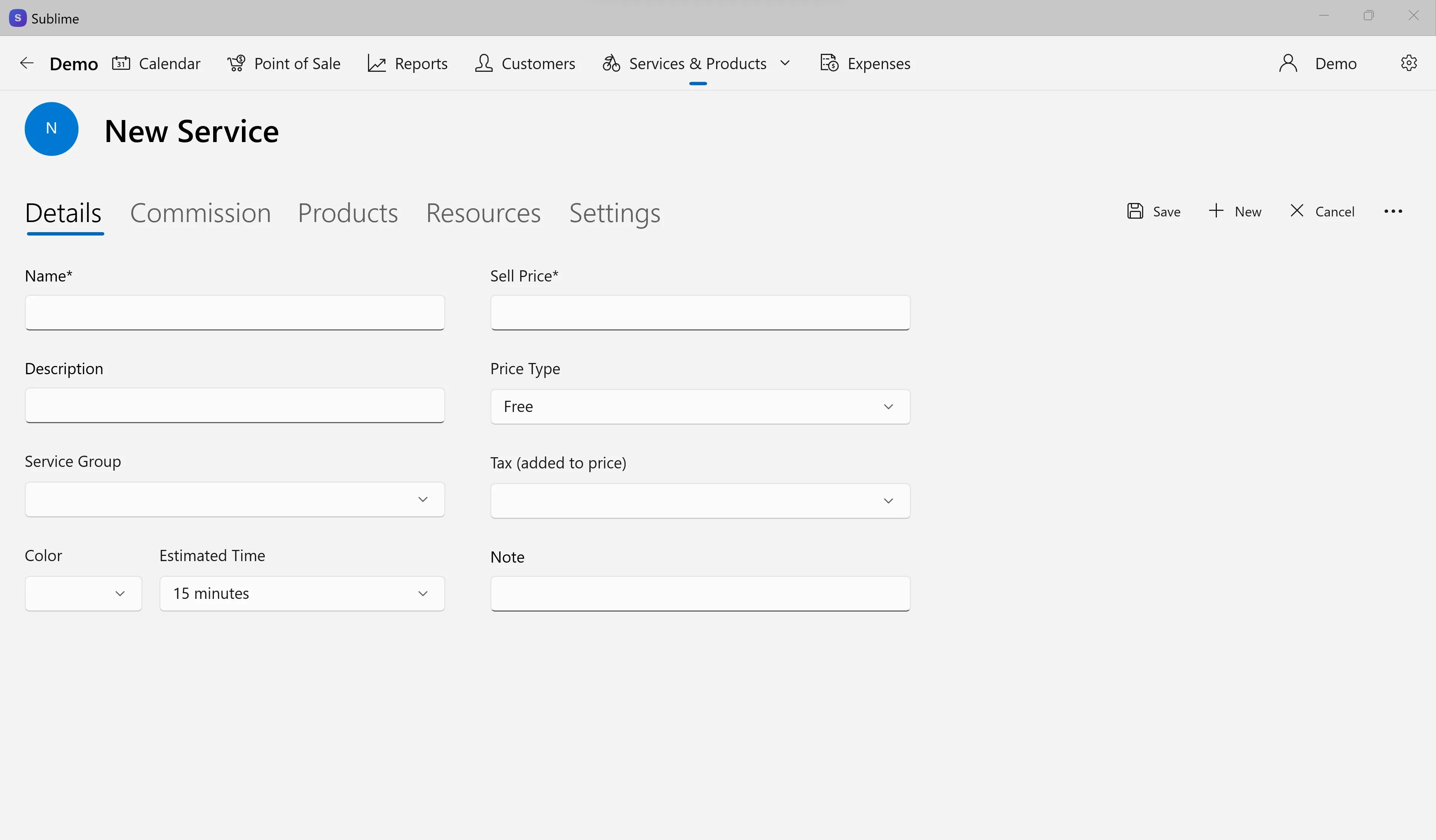Switch to the Resources tab
Image resolution: width=1436 pixels, height=840 pixels.
pyautogui.click(x=483, y=213)
